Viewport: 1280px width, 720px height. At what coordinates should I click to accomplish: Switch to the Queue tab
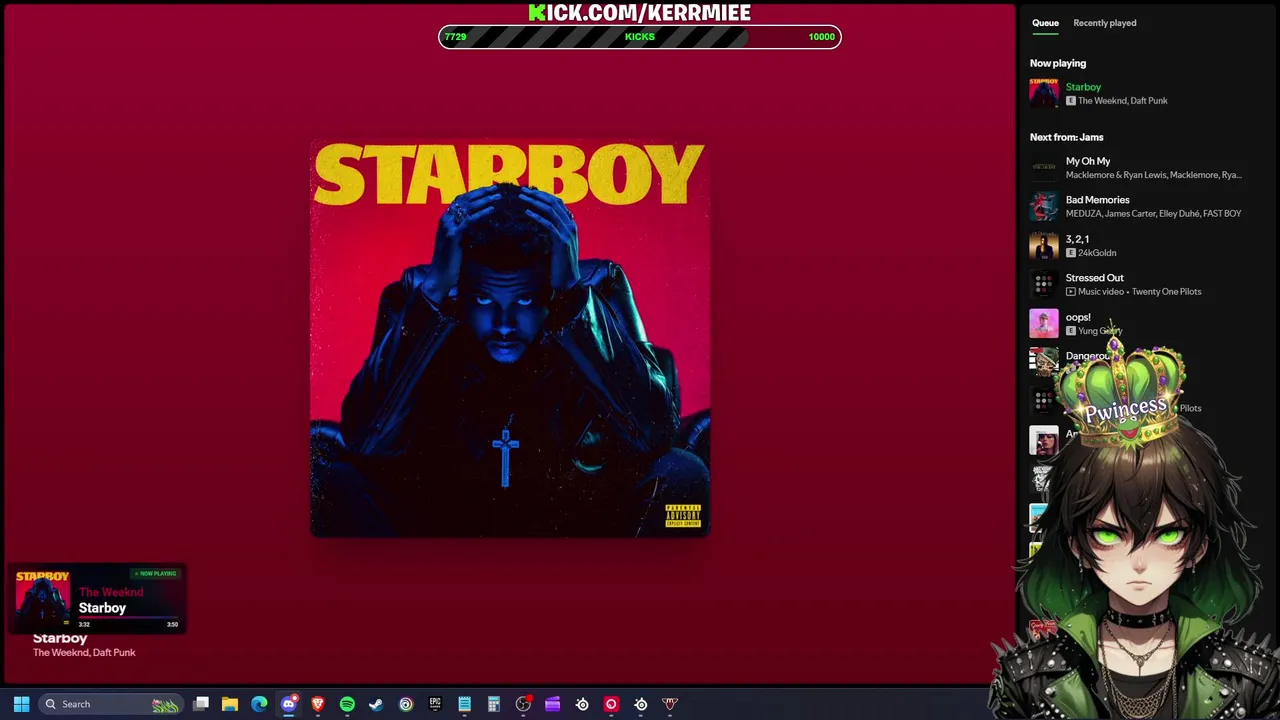point(1045,23)
